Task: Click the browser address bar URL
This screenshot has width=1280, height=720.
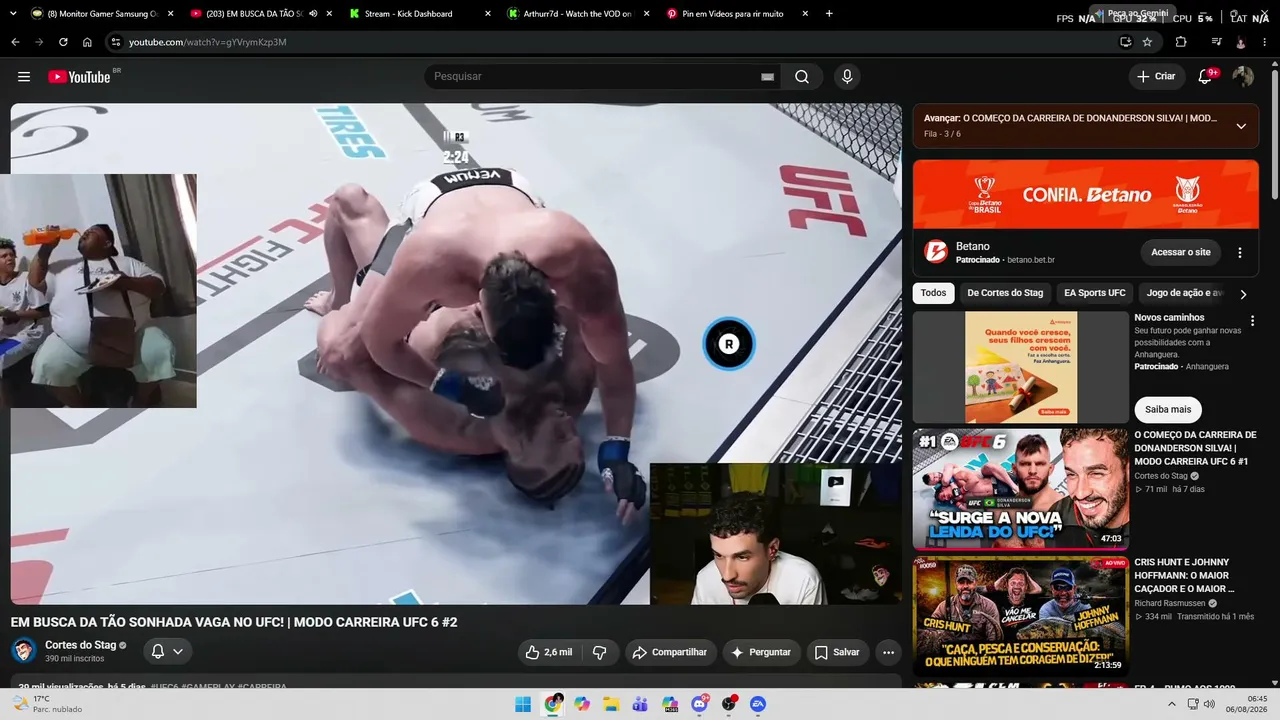Action: [x=208, y=42]
